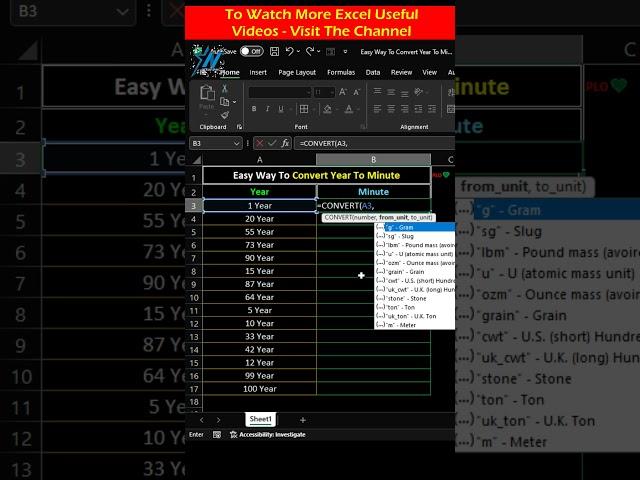Toggle Underline formatting

(281, 109)
